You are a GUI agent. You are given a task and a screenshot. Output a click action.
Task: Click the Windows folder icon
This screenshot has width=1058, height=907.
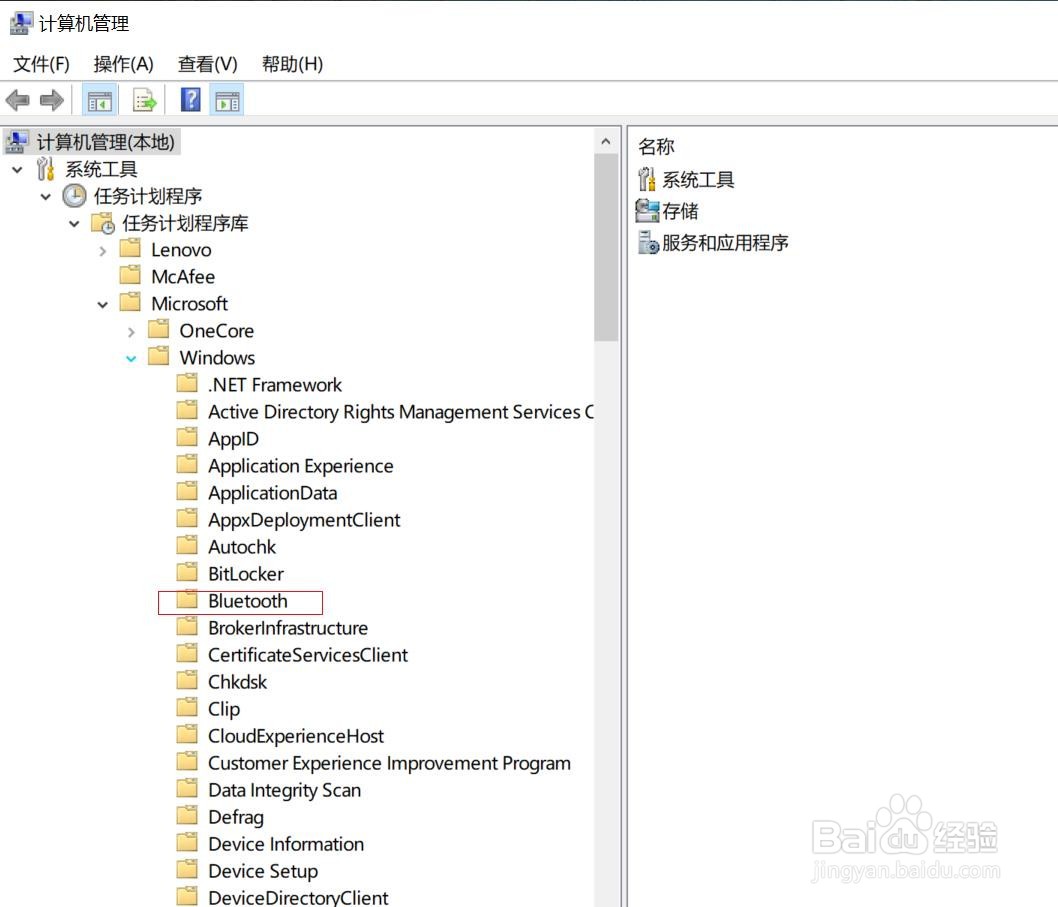(159, 356)
